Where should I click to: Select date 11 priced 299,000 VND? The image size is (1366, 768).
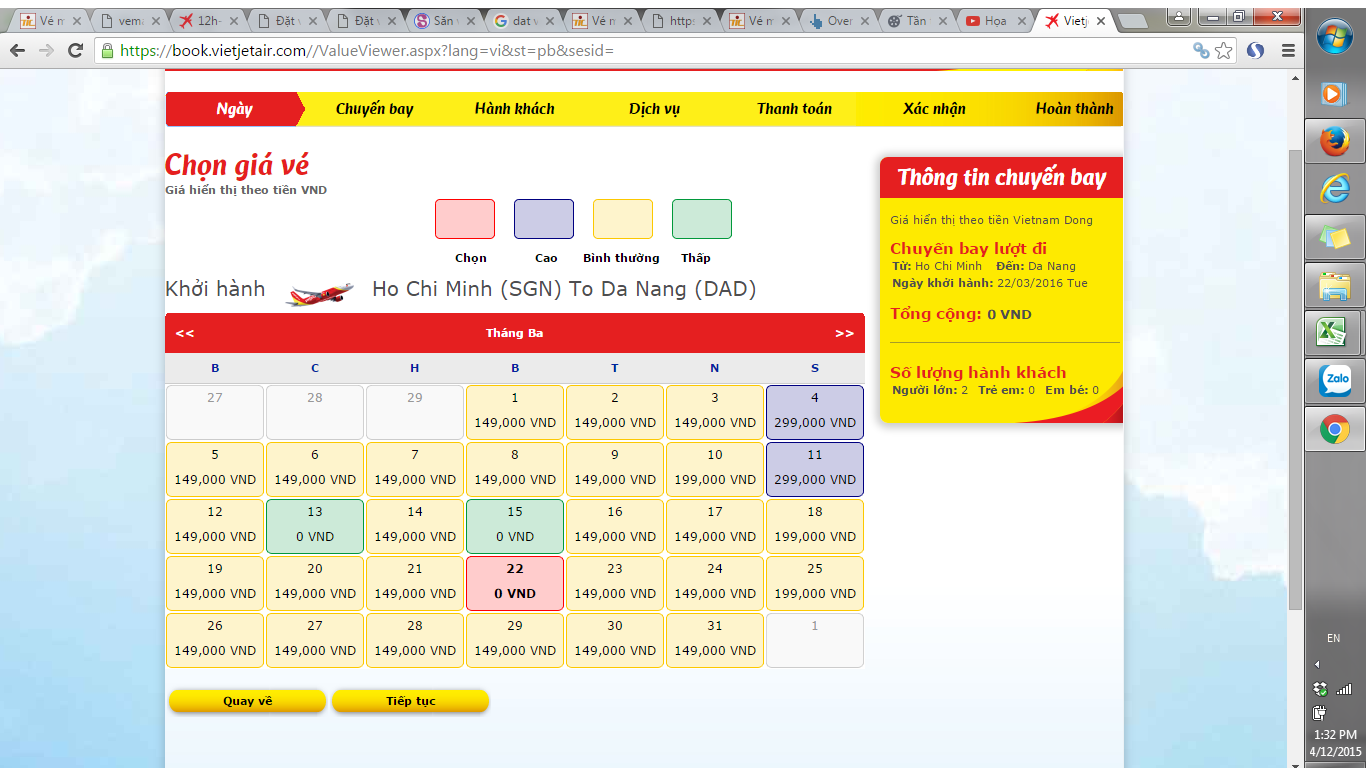pos(815,469)
